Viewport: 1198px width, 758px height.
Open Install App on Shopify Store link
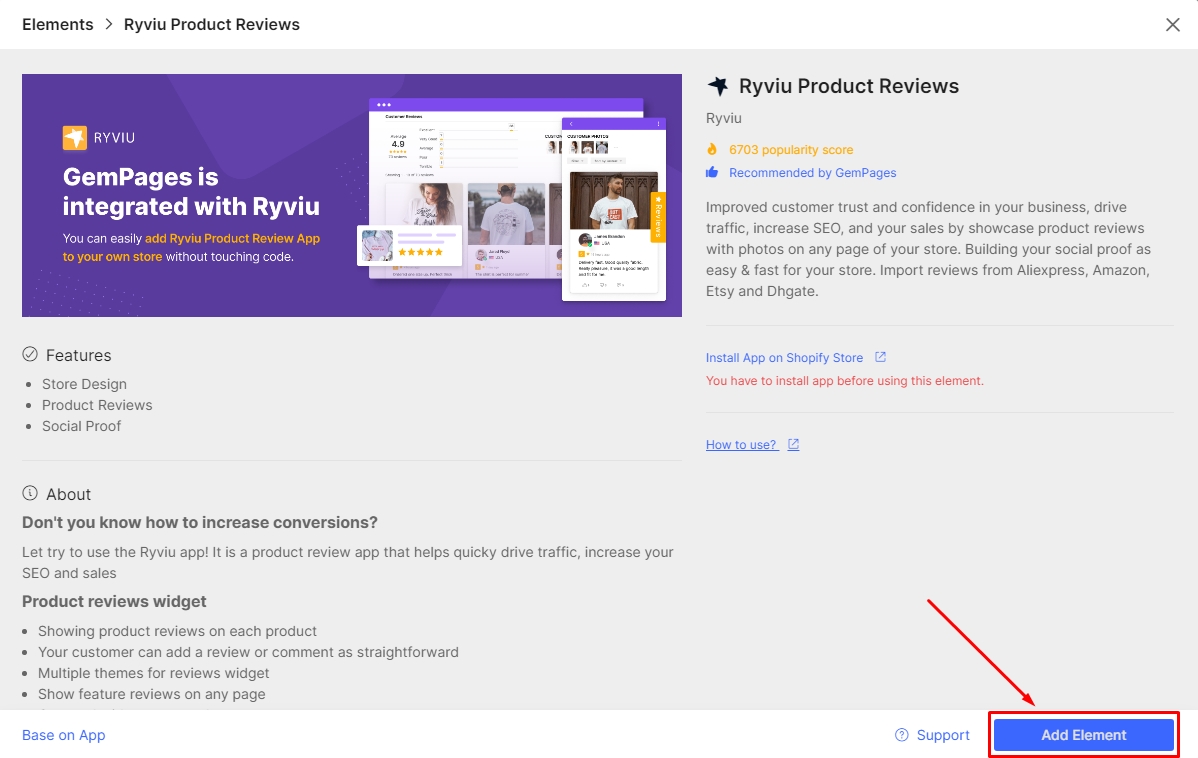click(x=784, y=358)
